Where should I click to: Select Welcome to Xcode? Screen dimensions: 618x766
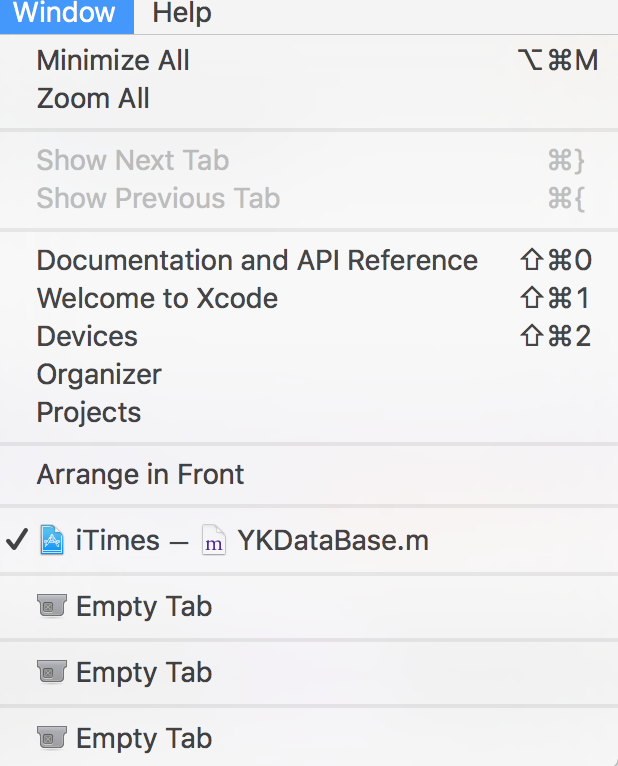coord(157,299)
